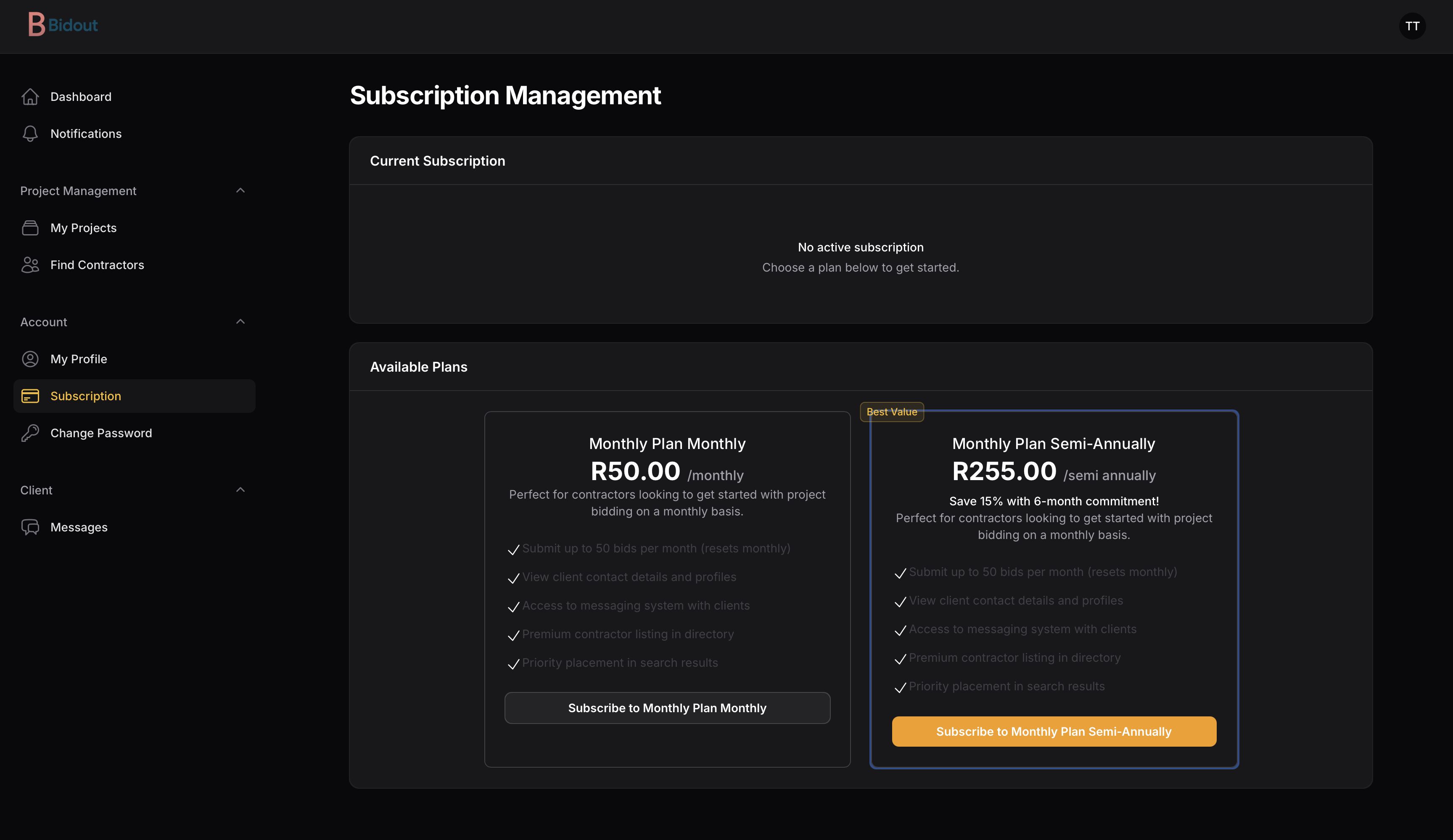Open the Messages menu item

pos(79,527)
